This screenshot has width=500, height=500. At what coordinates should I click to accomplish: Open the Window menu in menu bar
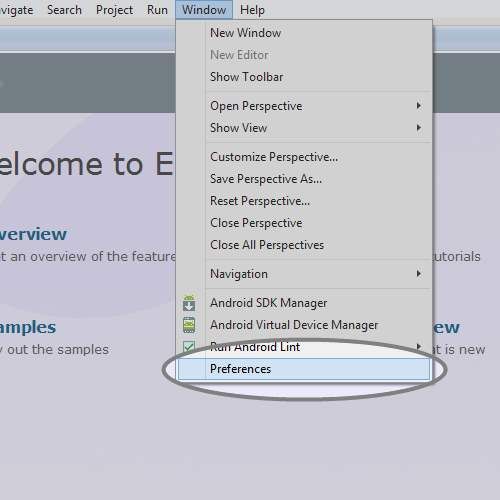click(204, 10)
